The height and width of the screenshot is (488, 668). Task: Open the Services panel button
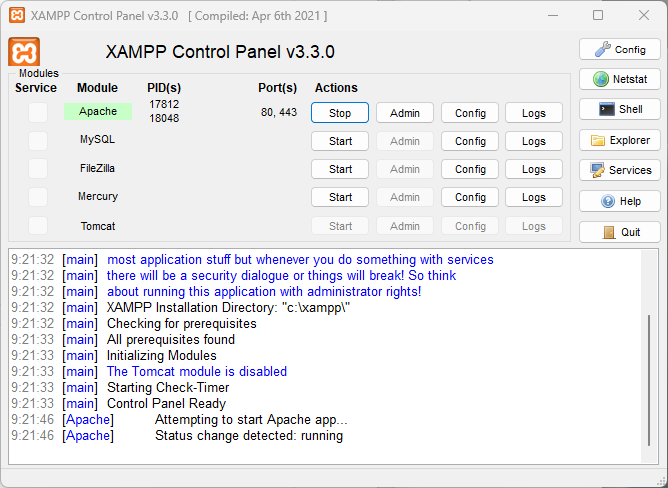619,170
